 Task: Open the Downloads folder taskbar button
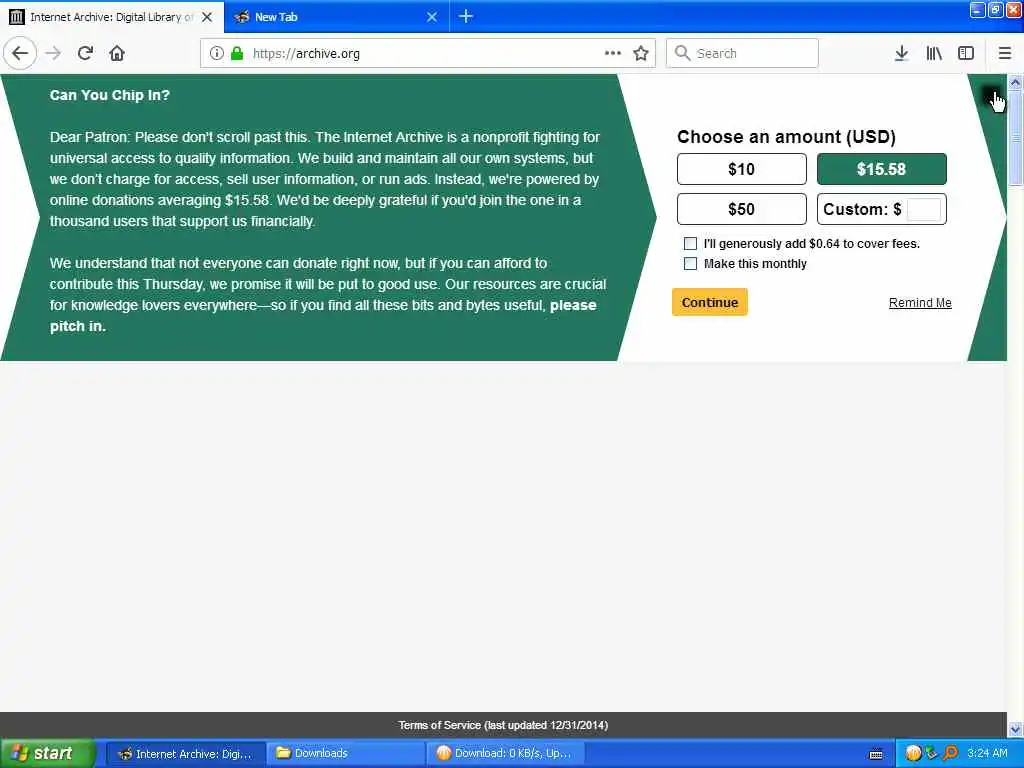click(x=345, y=754)
